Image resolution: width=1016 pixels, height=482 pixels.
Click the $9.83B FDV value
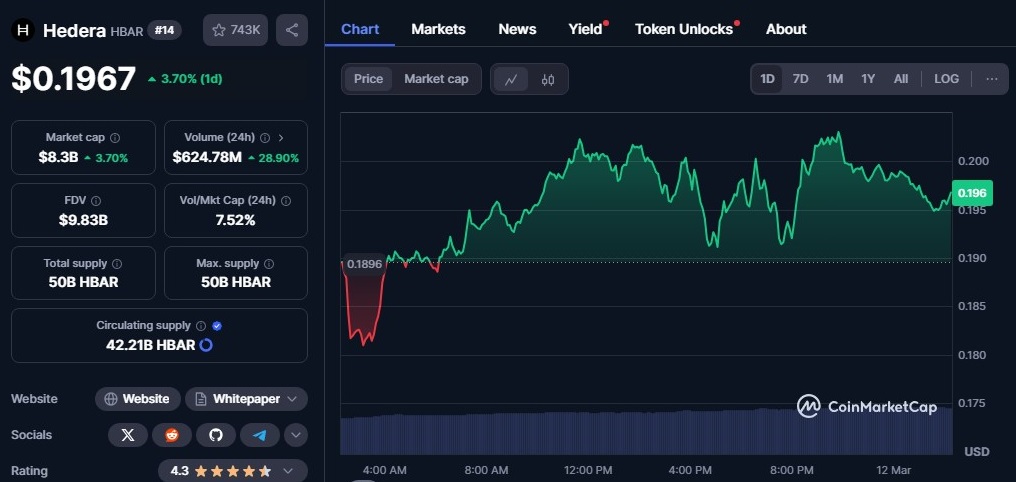coord(83,220)
